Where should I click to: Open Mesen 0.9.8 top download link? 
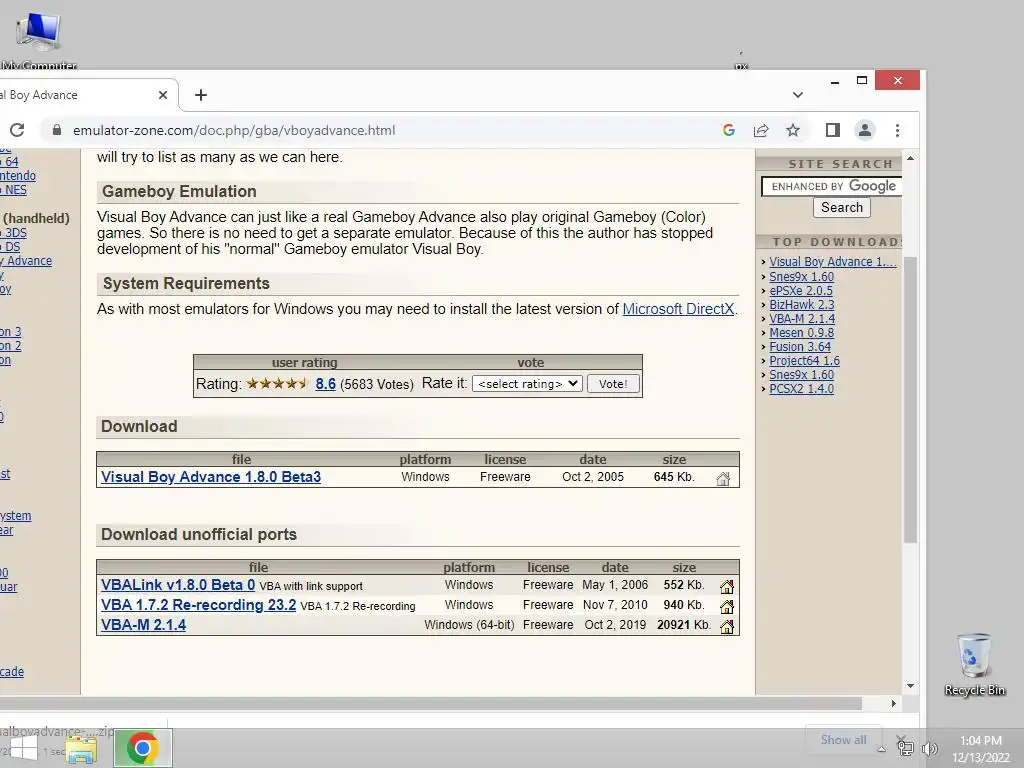(x=801, y=332)
